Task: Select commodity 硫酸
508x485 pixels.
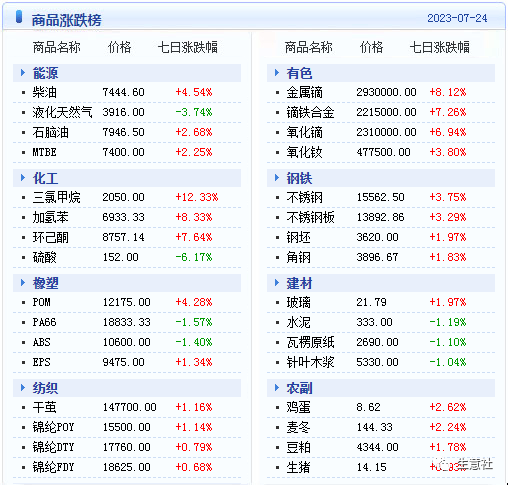Action: pyautogui.click(x=45, y=257)
